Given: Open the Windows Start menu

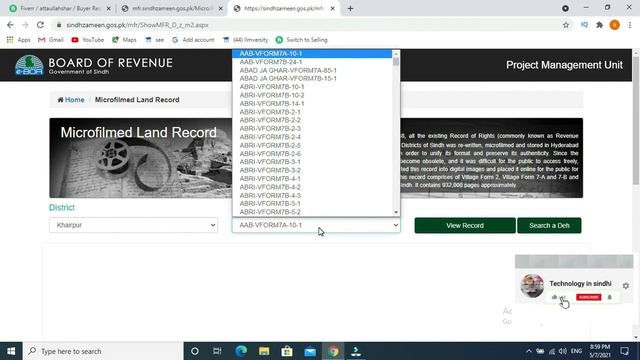Looking at the screenshot, I should [x=11, y=351].
